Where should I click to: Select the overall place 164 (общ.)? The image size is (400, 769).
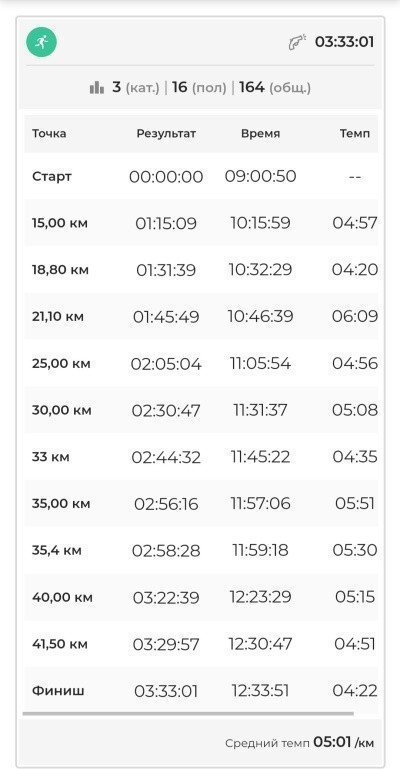(x=275, y=88)
